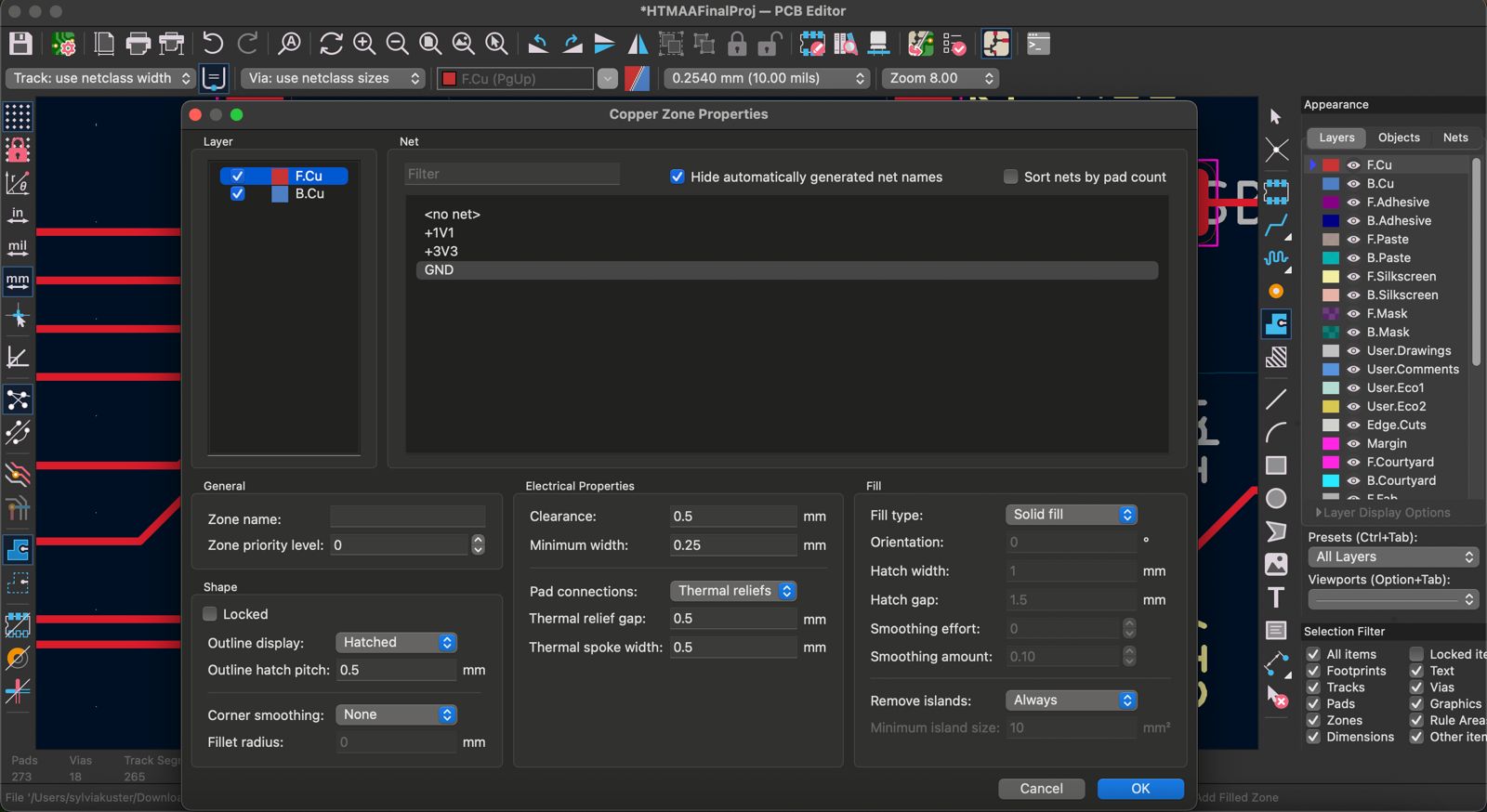
Task: Enable Sort nets by pad count
Action: point(1010,177)
